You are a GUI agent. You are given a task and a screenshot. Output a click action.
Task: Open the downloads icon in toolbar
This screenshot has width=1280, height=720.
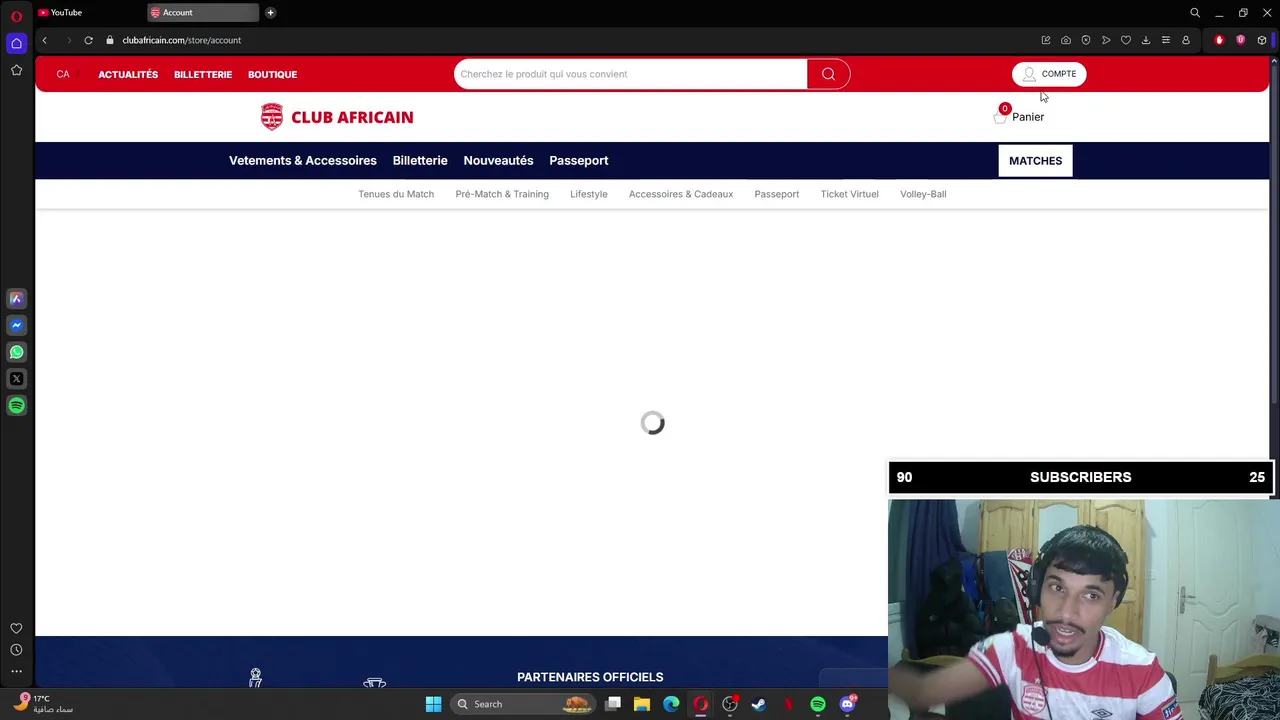1146,40
